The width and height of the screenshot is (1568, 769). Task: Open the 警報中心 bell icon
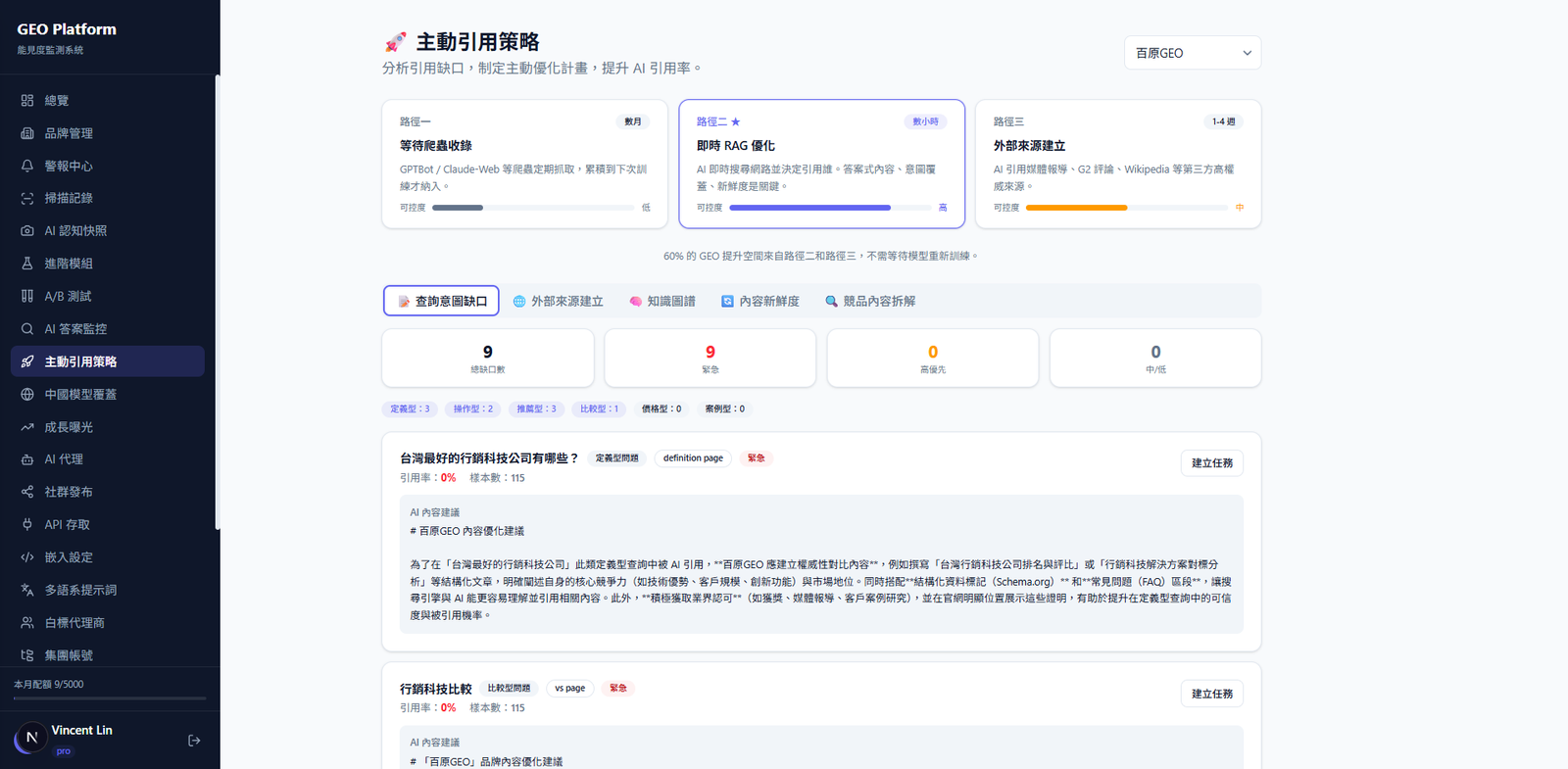(27, 166)
